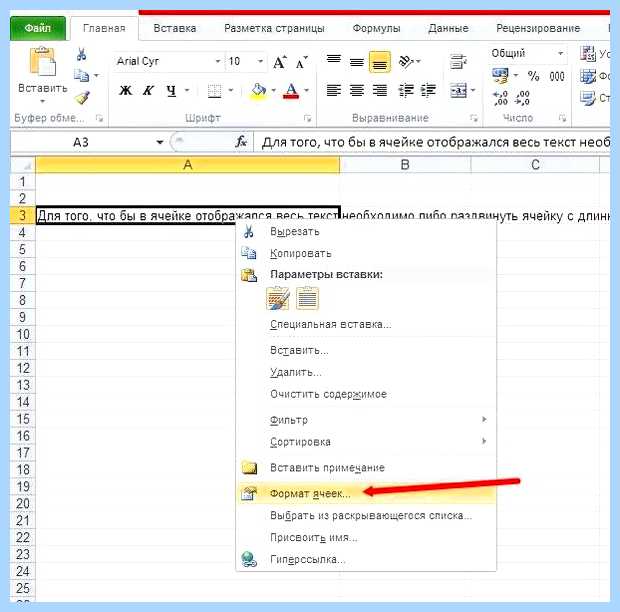Click the red font color A swatch
This screenshot has height=612, width=620.
pos(291,91)
